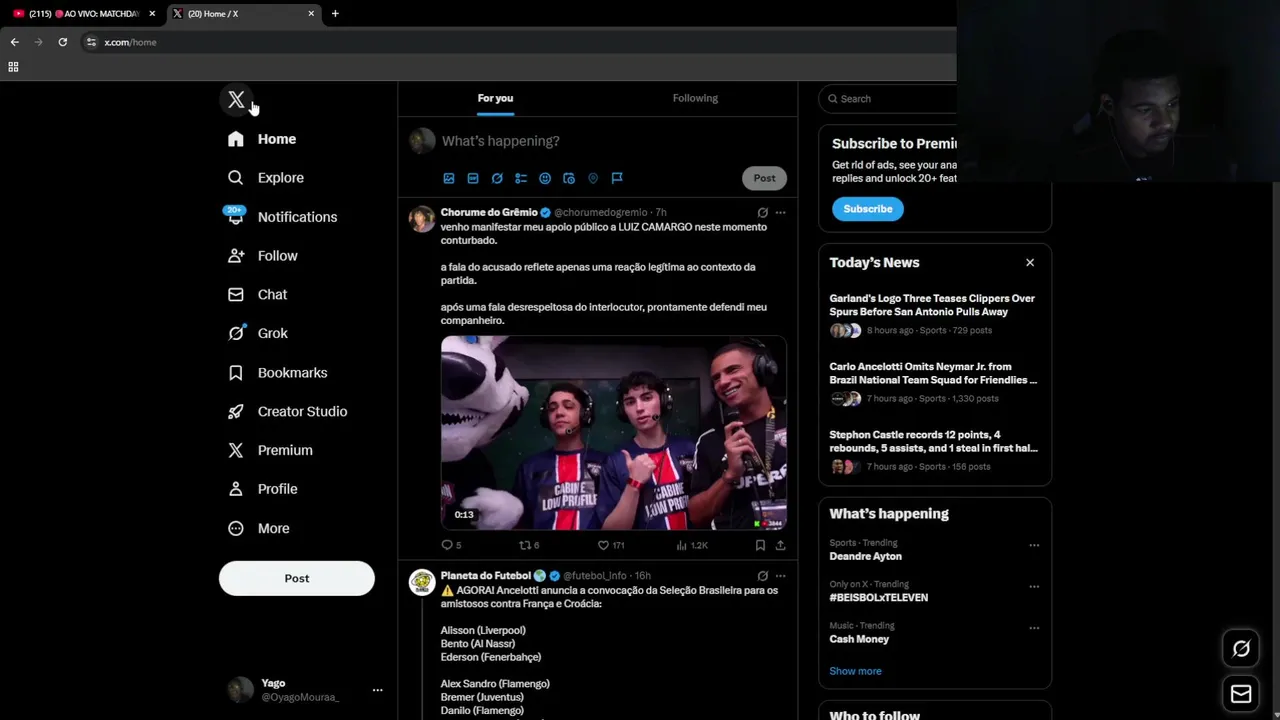Open Planeta do Futebol profile name
The height and width of the screenshot is (720, 1280).
486,576
